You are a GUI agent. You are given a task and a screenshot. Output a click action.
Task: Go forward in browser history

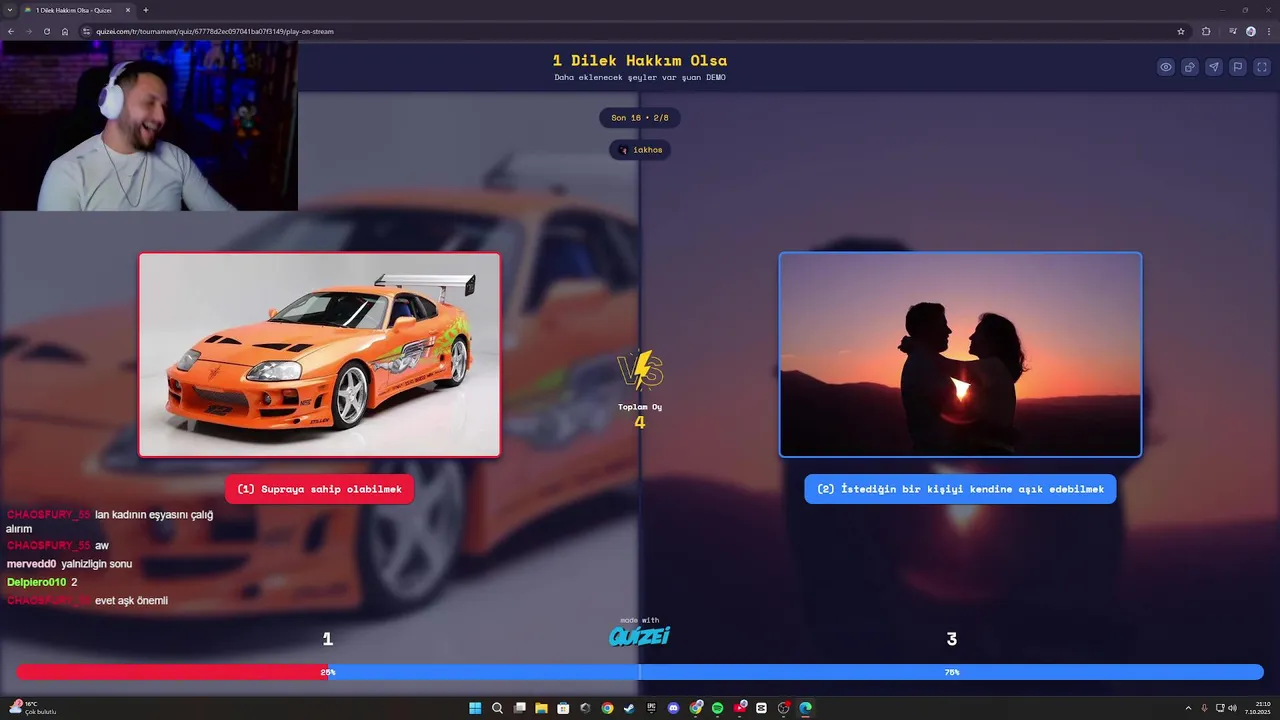[x=29, y=31]
